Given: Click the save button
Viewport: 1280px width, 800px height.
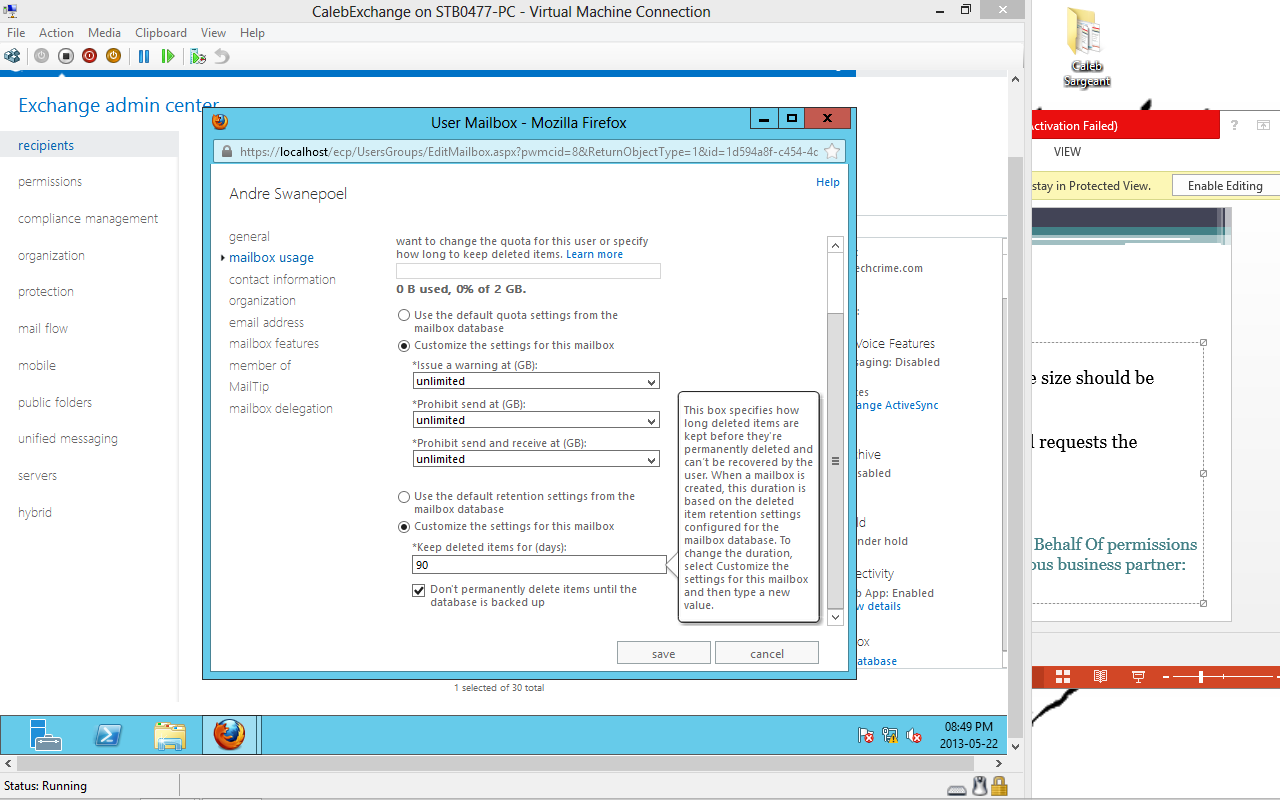Looking at the screenshot, I should (664, 653).
